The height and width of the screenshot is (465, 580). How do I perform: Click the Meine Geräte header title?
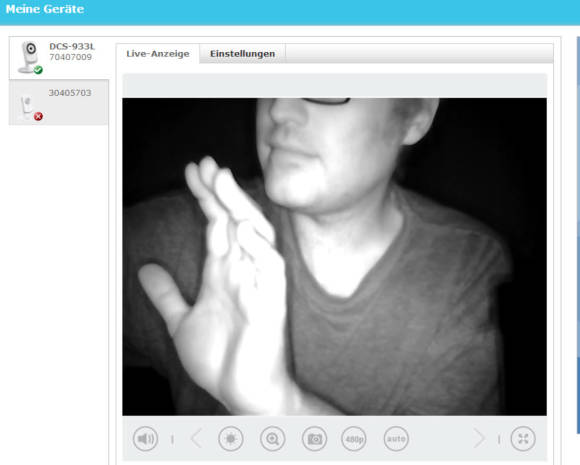(x=45, y=9)
